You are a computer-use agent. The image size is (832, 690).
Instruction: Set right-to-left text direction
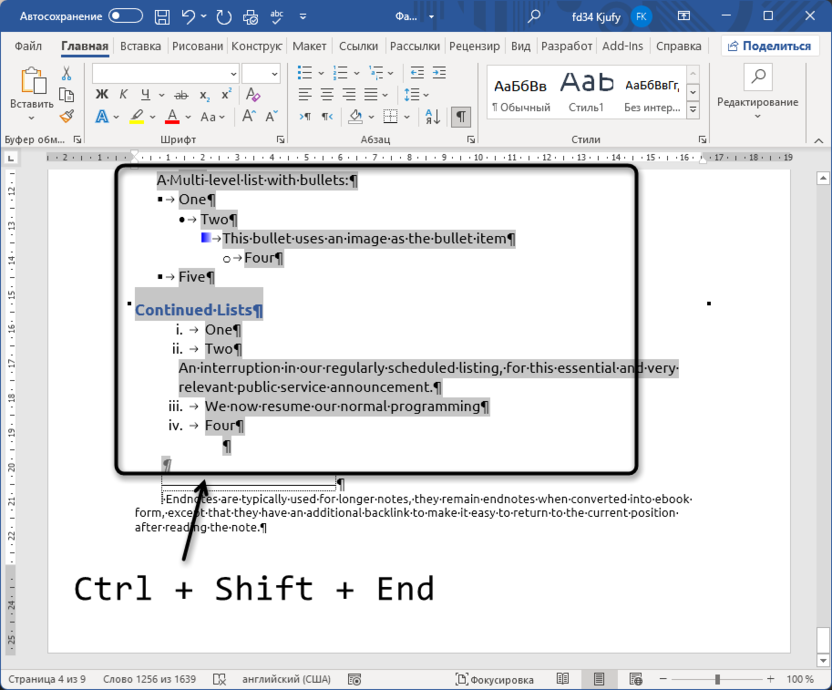[x=327, y=116]
